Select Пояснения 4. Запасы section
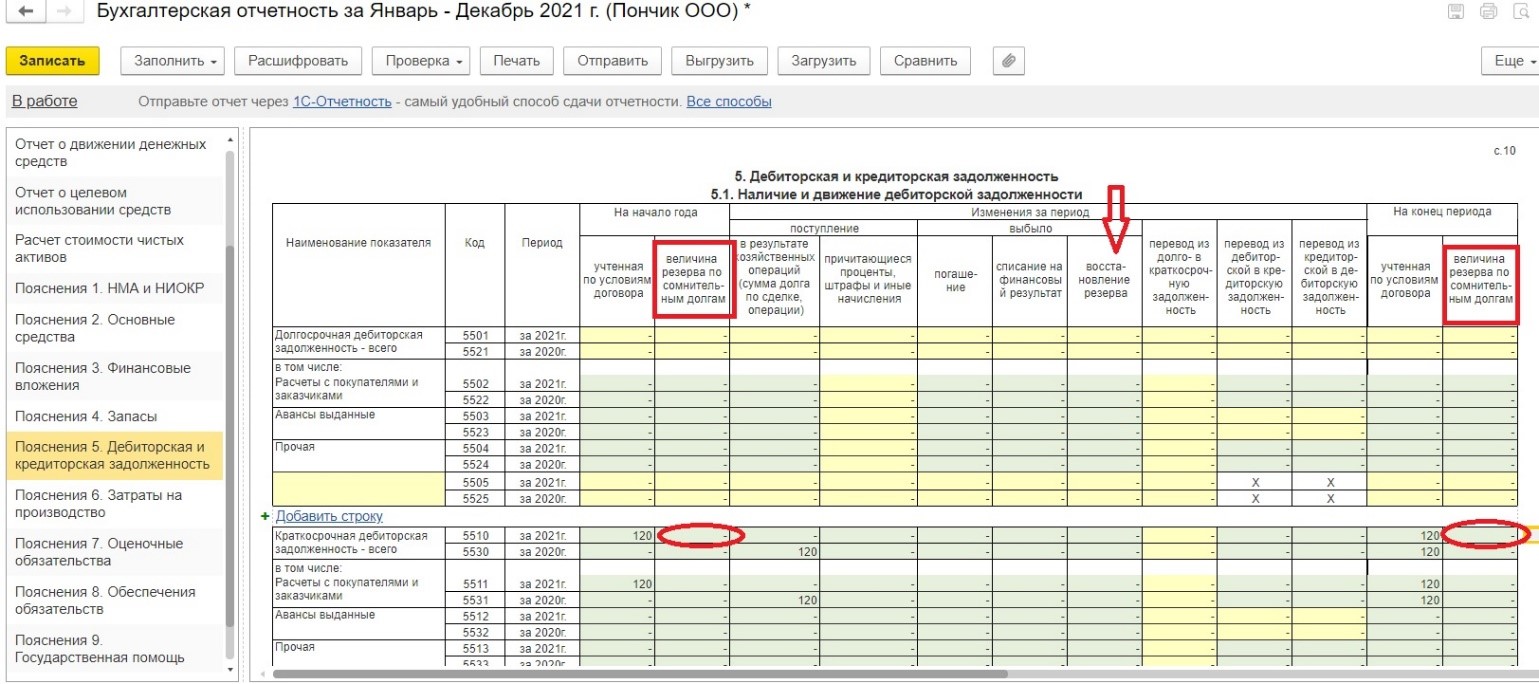The height and width of the screenshot is (684, 1539). [x=115, y=416]
